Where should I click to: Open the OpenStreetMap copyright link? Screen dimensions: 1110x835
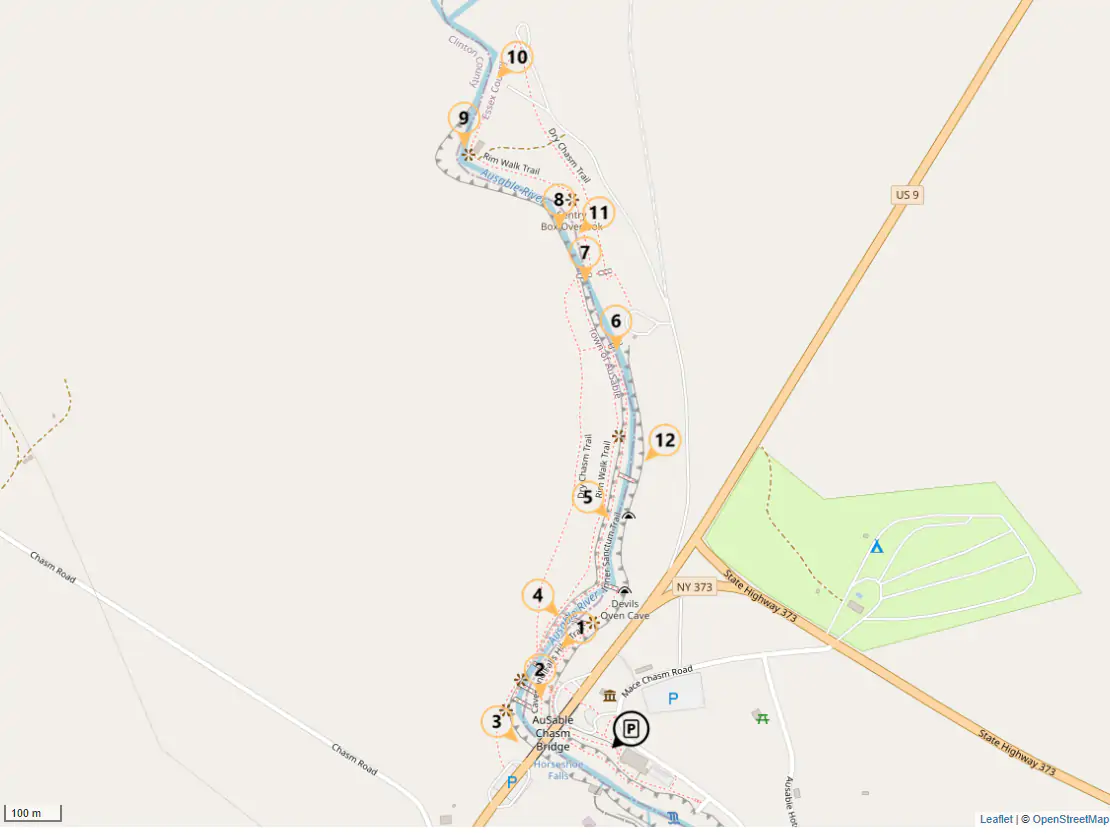click(1070, 819)
